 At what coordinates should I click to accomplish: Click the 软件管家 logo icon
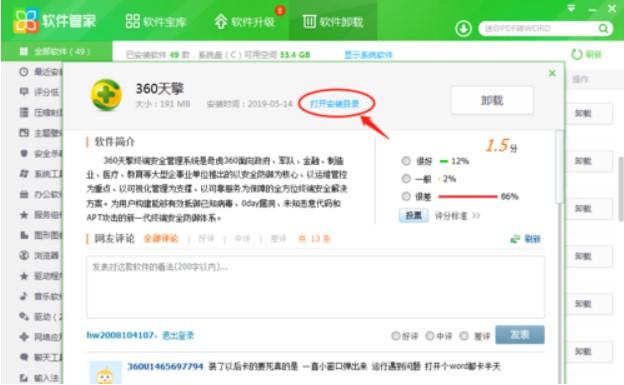pyautogui.click(x=26, y=21)
